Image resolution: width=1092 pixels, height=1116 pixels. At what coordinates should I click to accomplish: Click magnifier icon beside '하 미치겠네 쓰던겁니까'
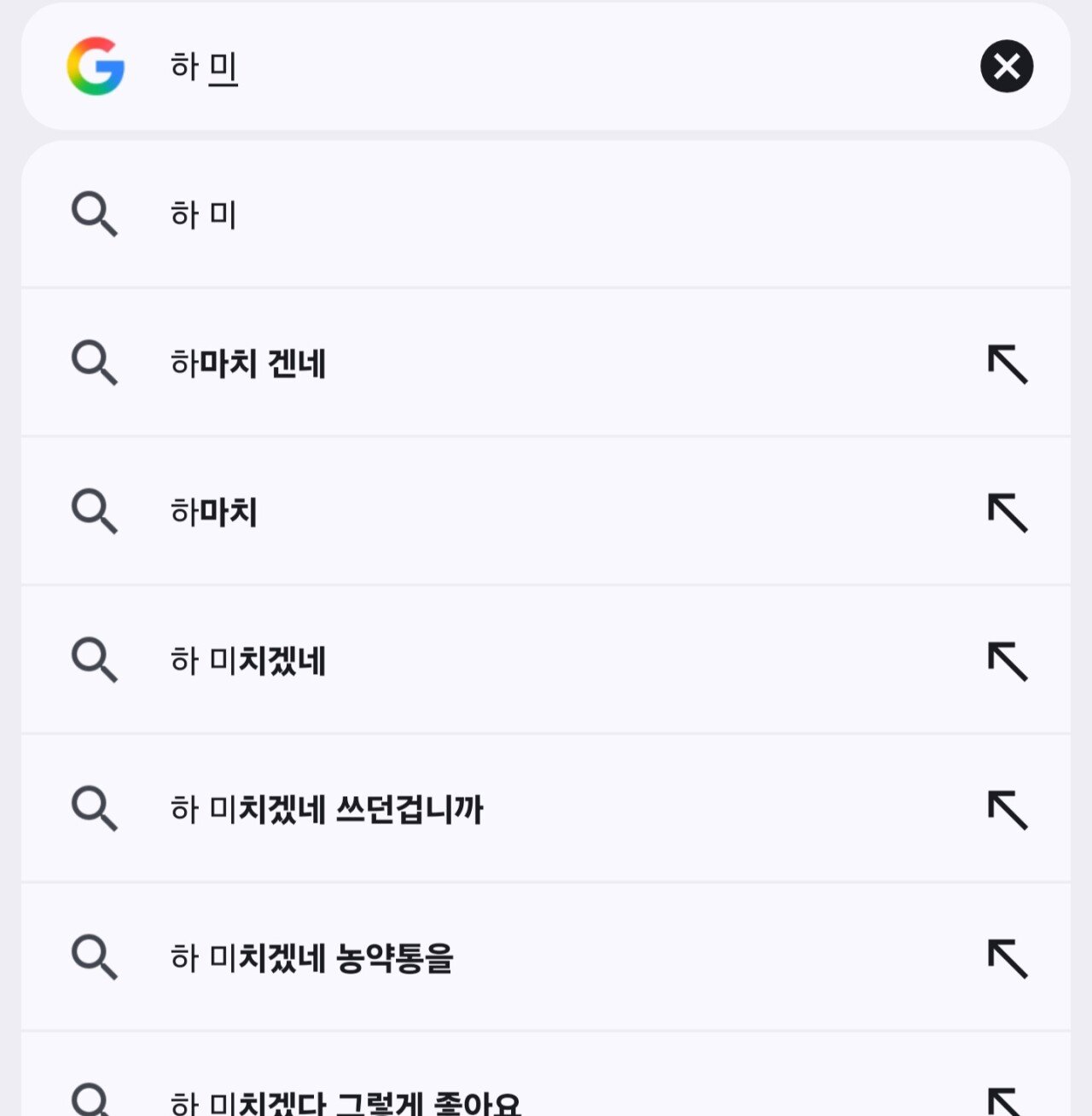(94, 809)
